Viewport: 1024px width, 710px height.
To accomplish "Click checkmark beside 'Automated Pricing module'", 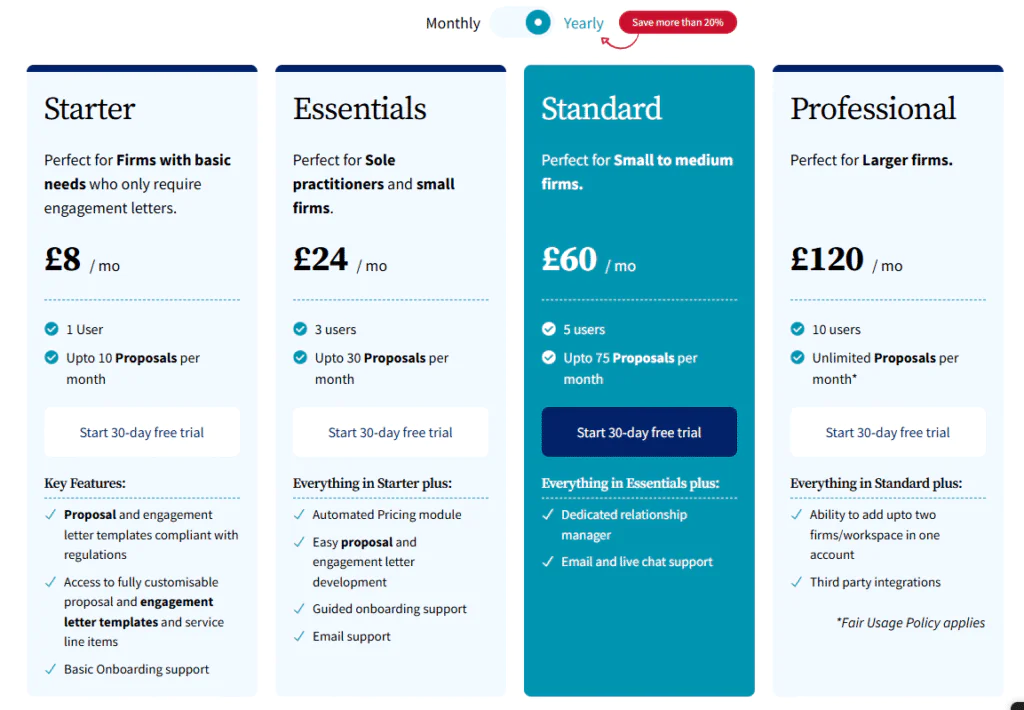I will pyautogui.click(x=299, y=514).
